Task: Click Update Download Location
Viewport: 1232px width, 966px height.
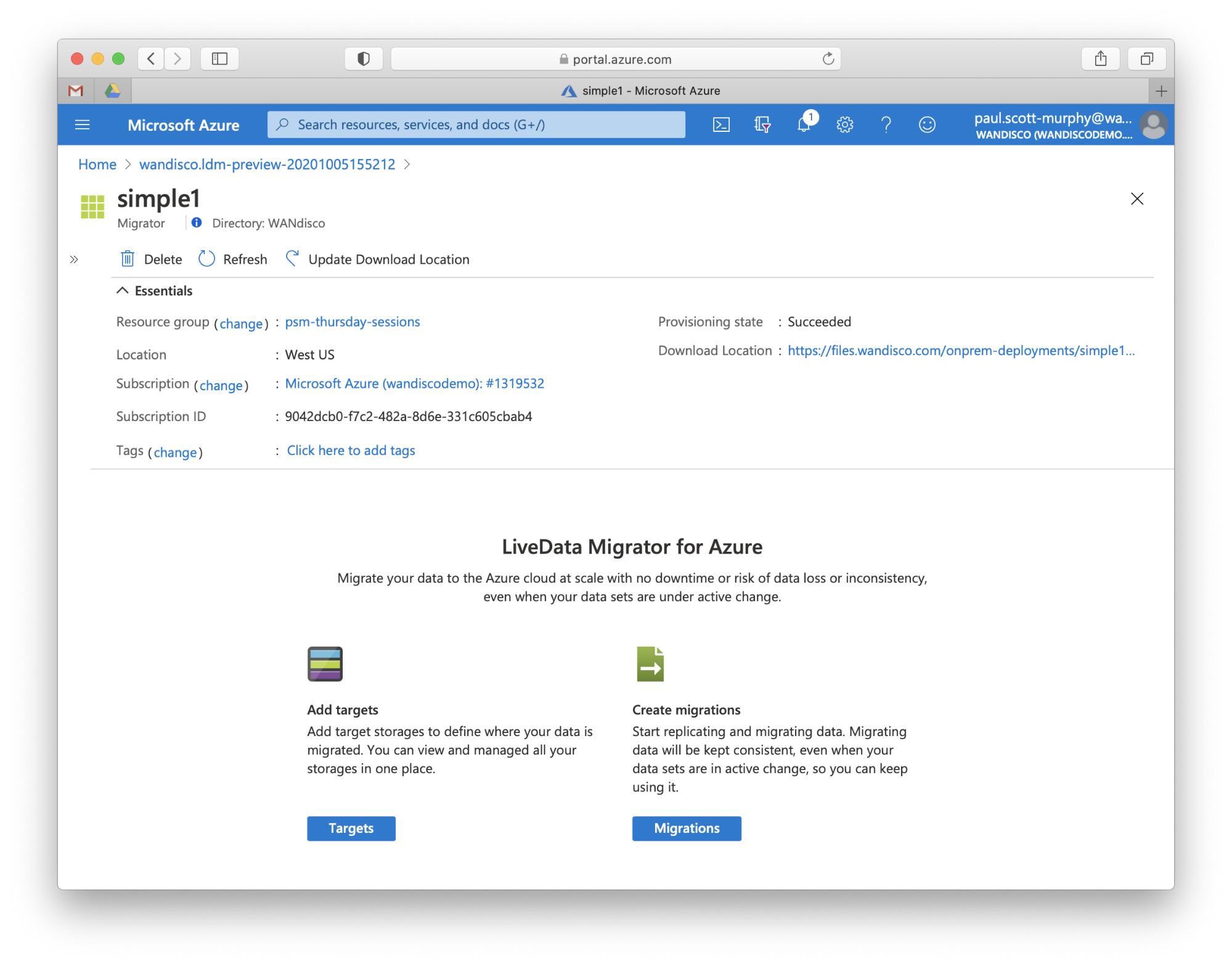Action: click(x=377, y=259)
